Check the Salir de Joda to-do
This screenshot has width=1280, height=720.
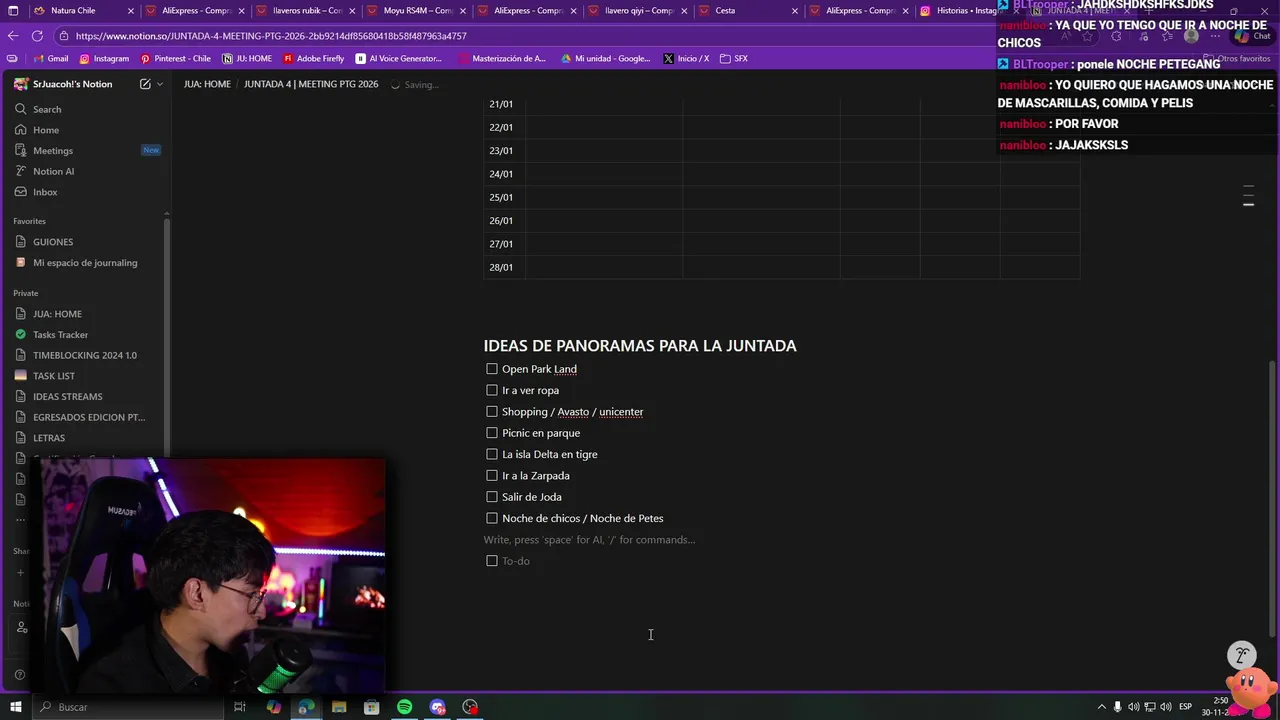(x=492, y=497)
